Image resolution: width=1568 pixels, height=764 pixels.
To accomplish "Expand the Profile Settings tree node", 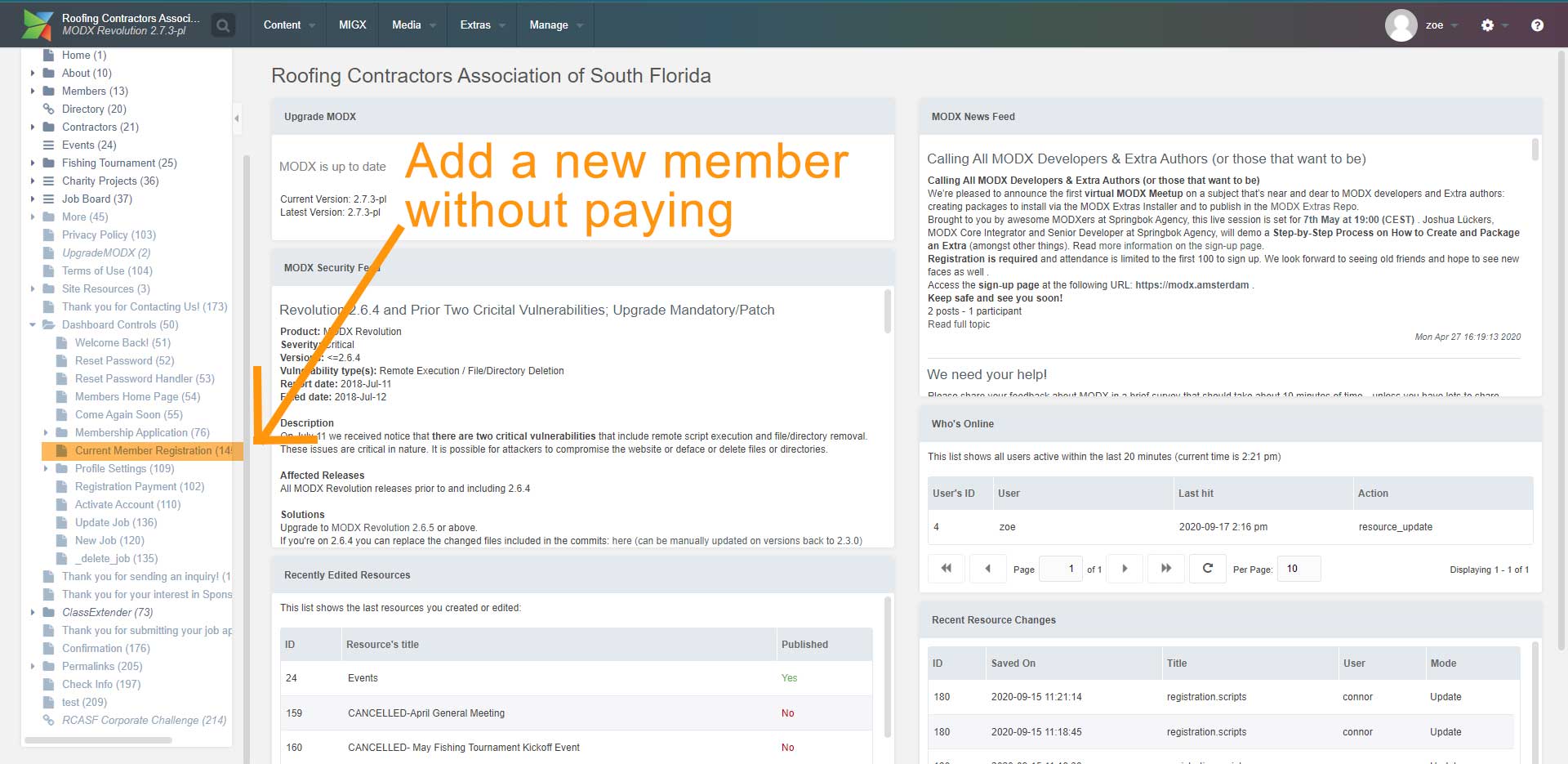I will click(x=46, y=469).
